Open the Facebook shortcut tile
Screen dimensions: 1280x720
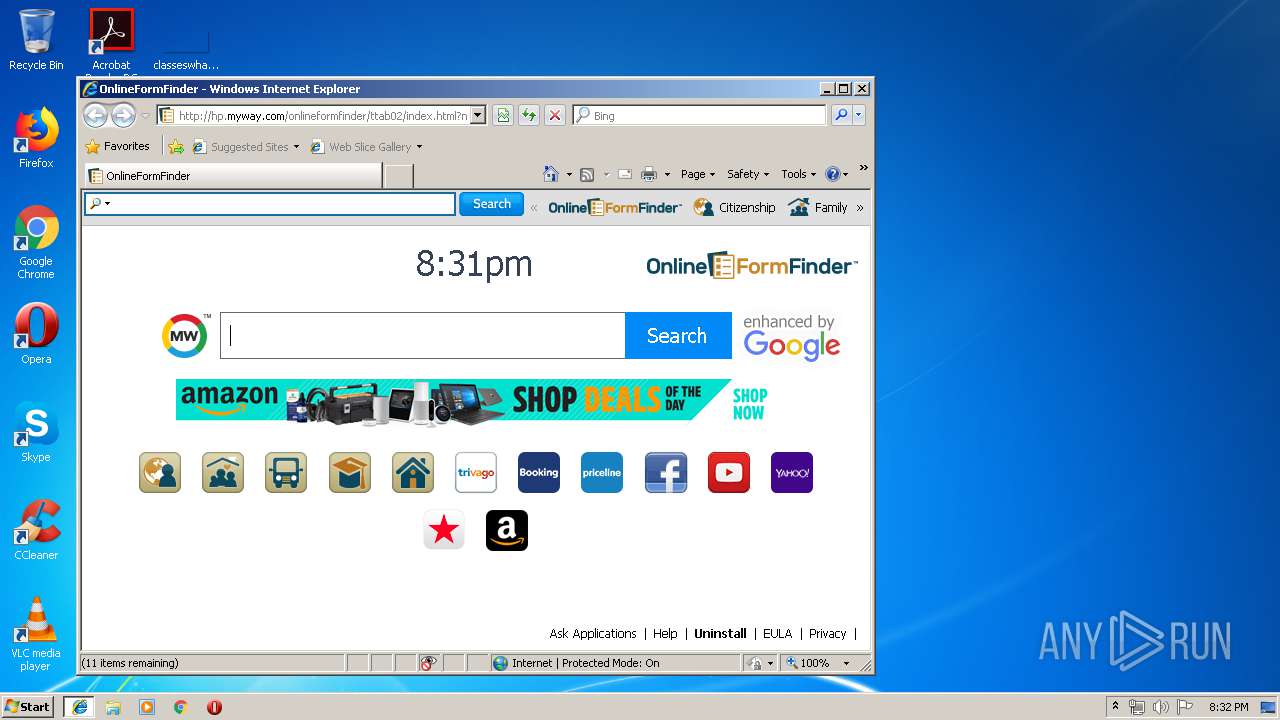[666, 472]
